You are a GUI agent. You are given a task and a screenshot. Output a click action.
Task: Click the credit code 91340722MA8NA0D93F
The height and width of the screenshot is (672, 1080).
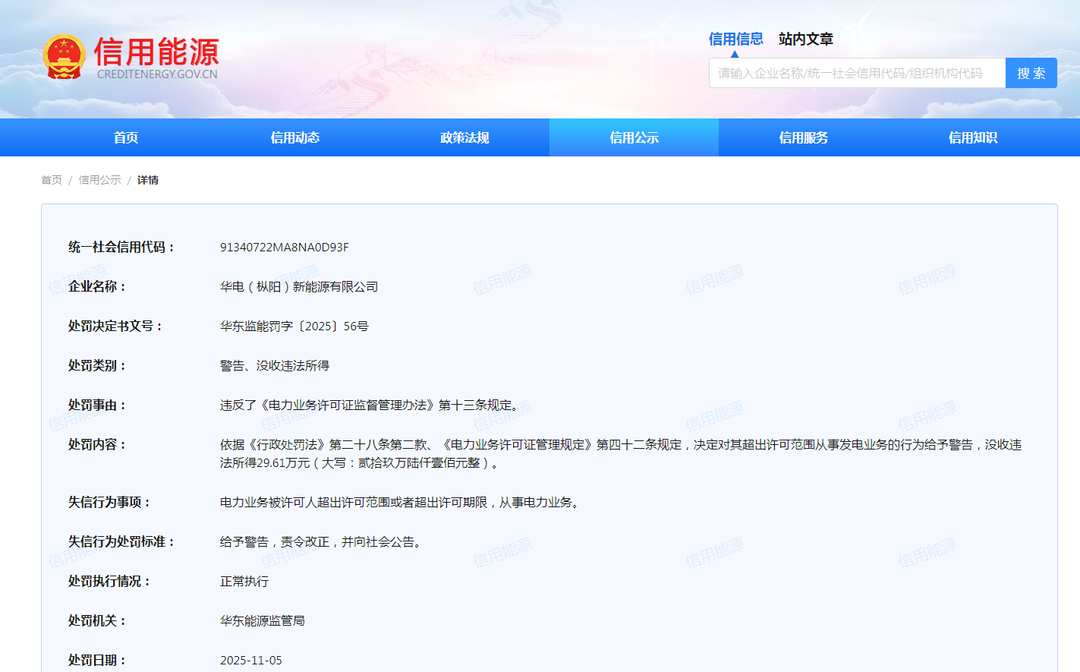point(284,247)
